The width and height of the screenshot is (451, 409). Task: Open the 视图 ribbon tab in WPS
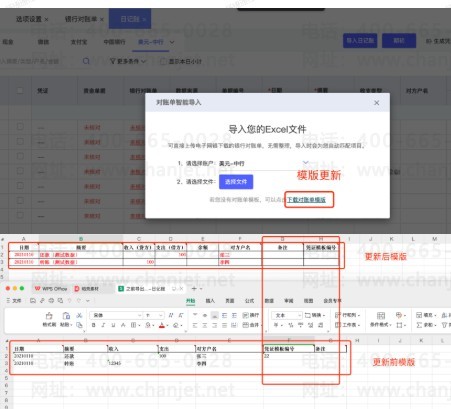click(x=308, y=301)
